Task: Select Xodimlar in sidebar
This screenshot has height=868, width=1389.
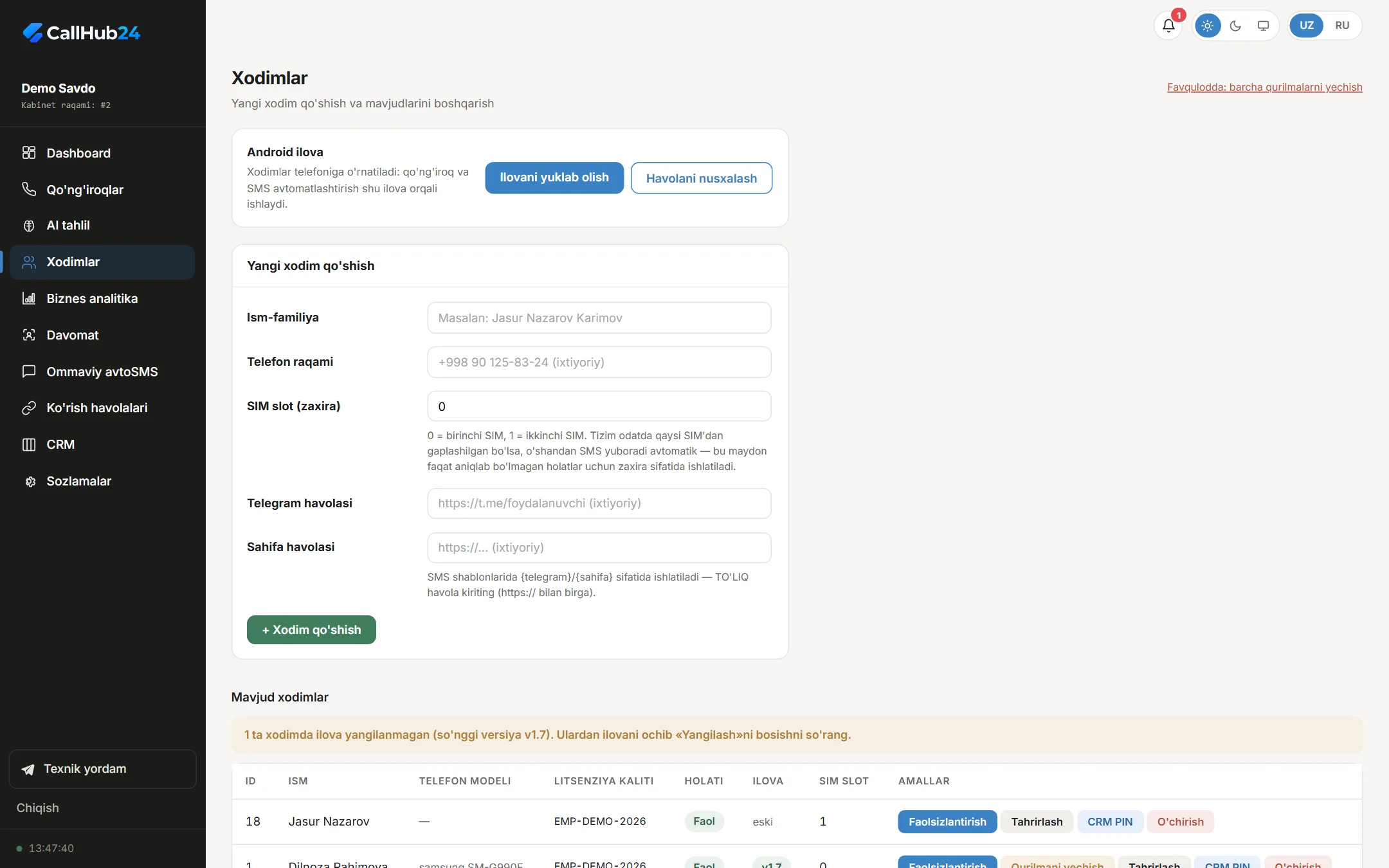Action: tap(102, 262)
